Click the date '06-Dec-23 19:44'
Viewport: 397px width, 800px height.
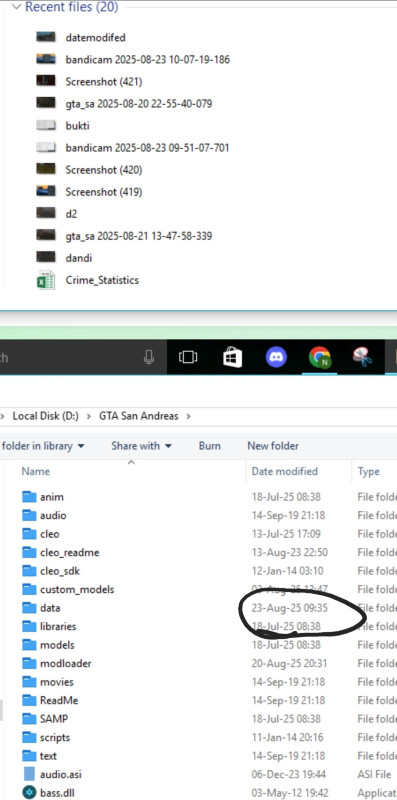pyautogui.click(x=289, y=774)
